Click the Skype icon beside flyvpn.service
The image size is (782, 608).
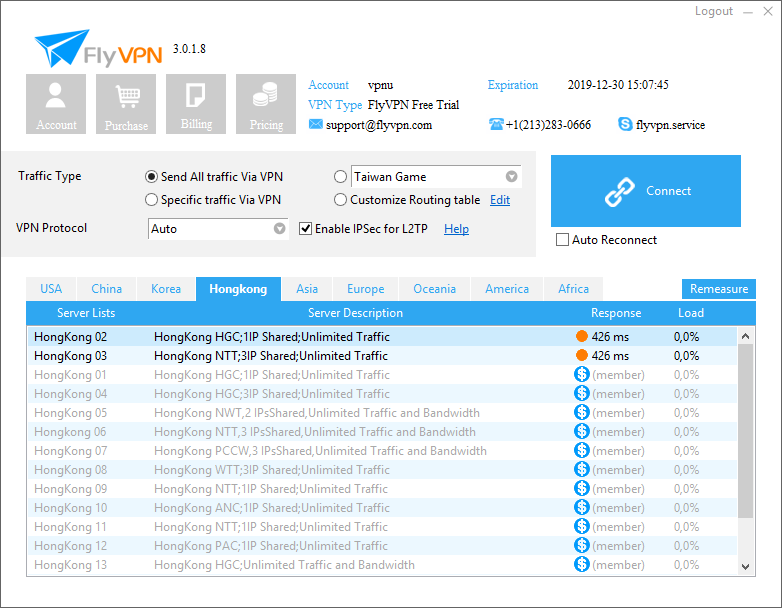pos(625,124)
